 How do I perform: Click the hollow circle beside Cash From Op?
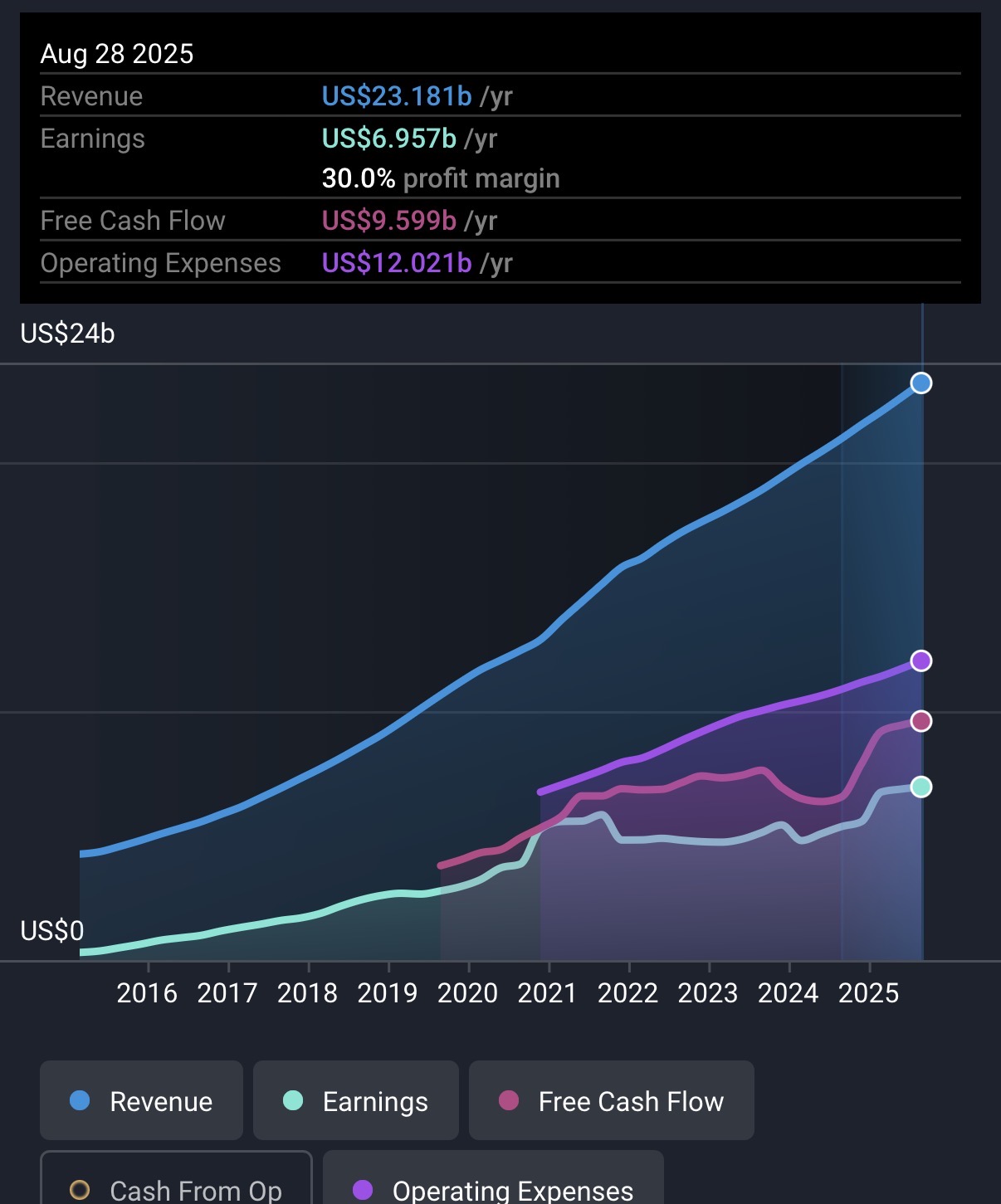80,1190
